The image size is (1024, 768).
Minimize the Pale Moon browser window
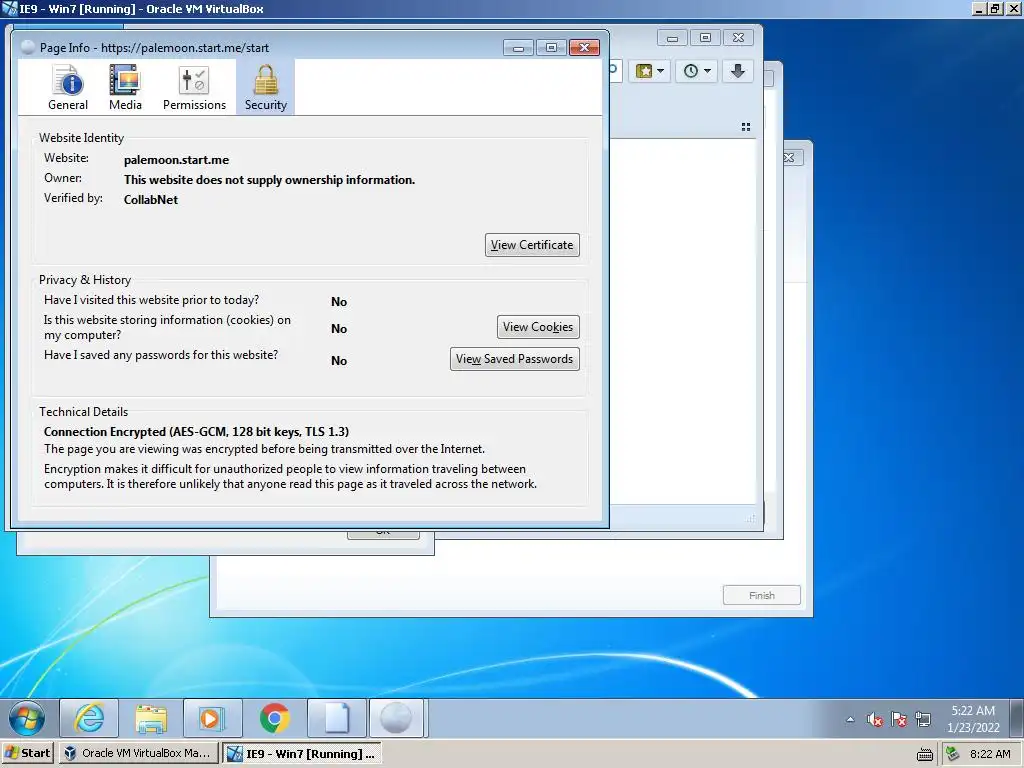[672, 38]
